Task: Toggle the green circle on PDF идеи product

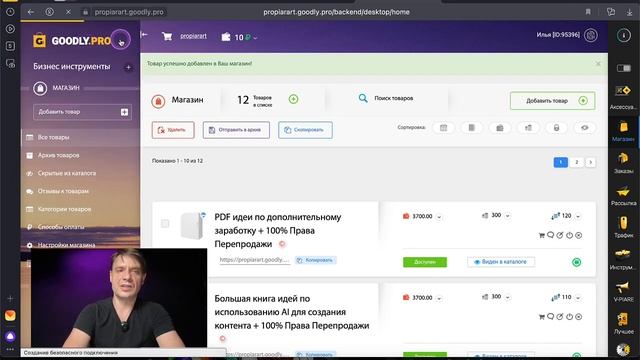Action: point(576,262)
